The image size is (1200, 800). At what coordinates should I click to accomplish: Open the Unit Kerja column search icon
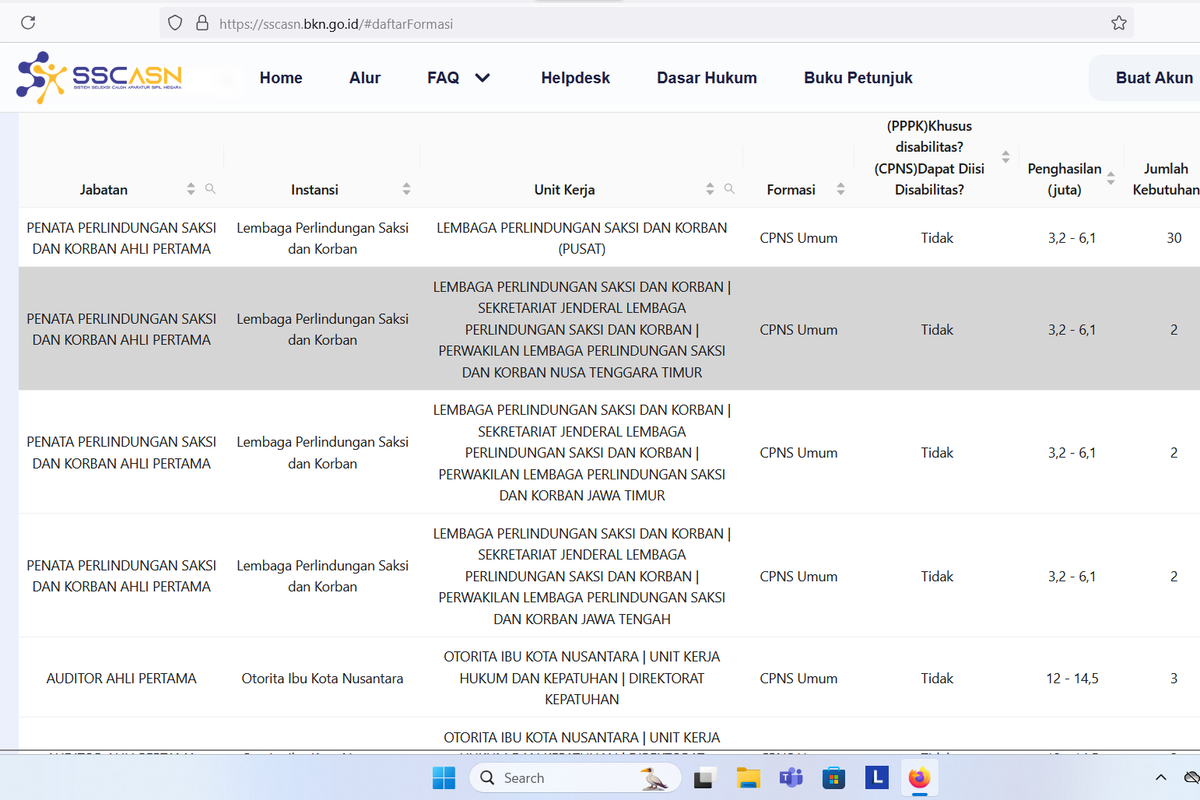(x=729, y=189)
